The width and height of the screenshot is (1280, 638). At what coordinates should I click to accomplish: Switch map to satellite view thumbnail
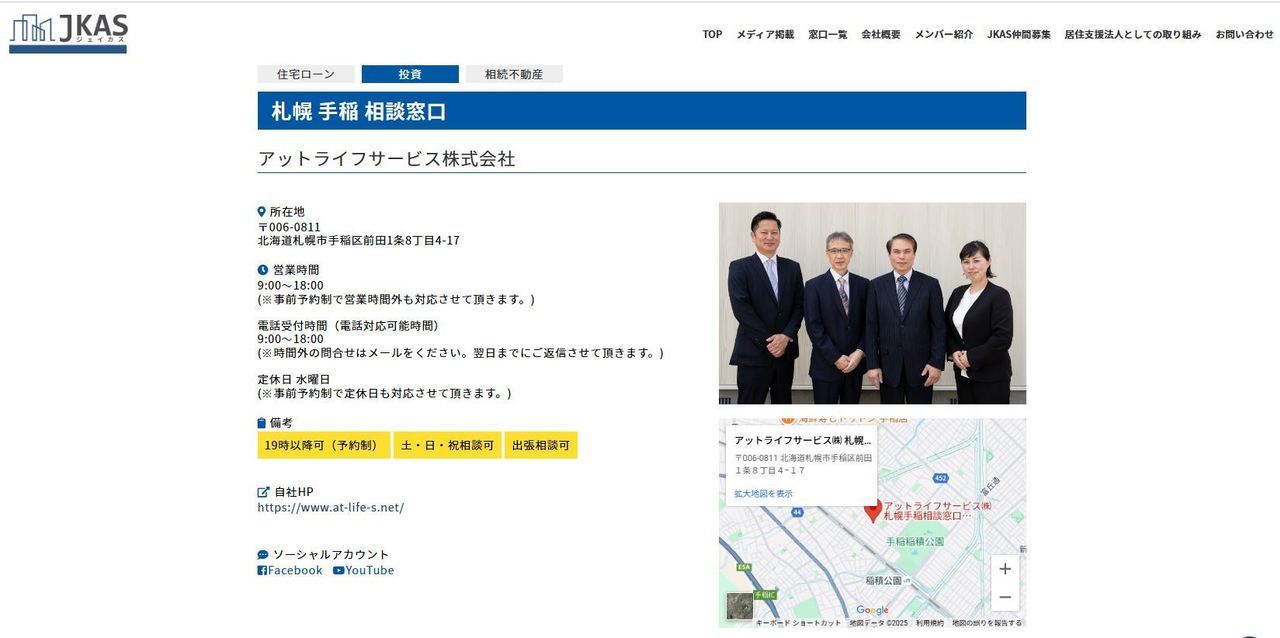coord(740,606)
